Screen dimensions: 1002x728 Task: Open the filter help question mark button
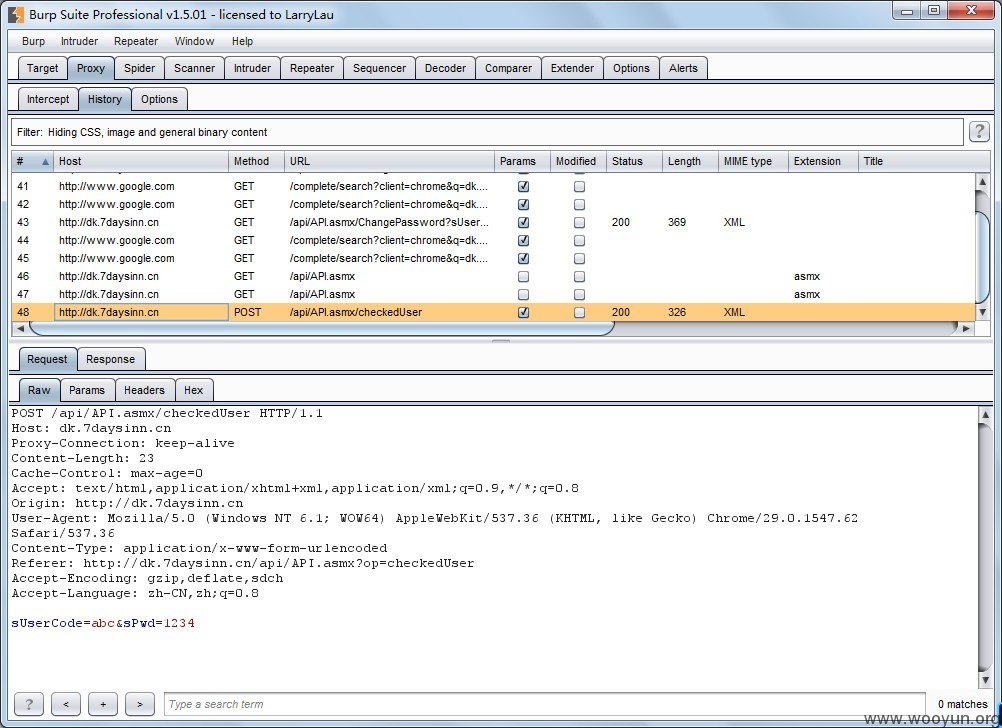(979, 132)
